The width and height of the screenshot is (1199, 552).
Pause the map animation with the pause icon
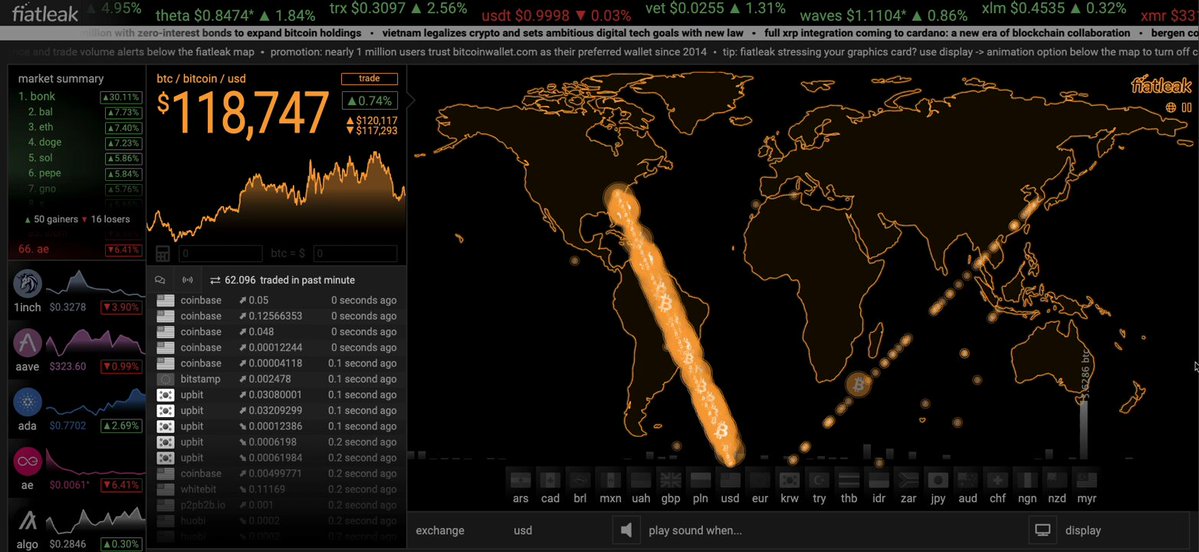tap(1186, 108)
